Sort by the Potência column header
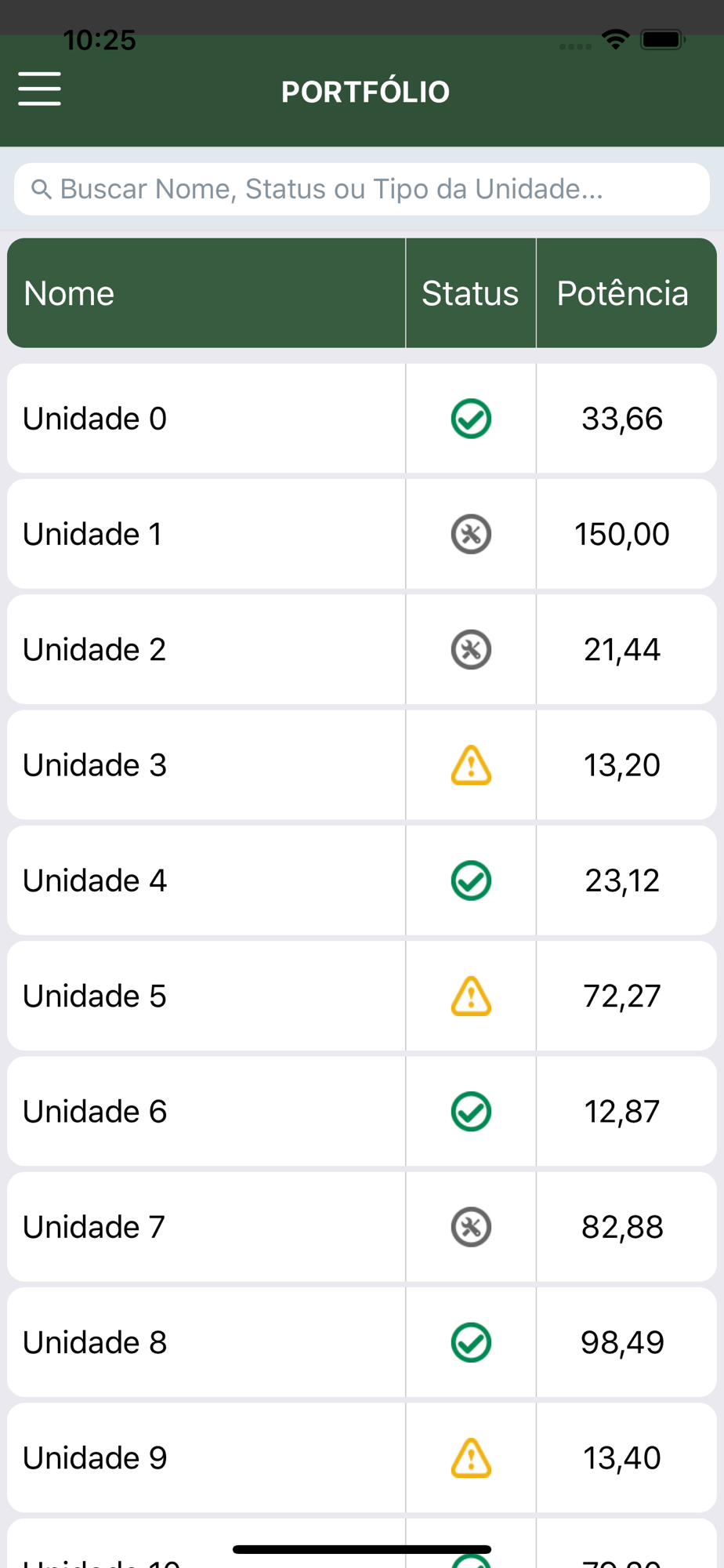This screenshot has width=724, height=1568. pos(622,293)
